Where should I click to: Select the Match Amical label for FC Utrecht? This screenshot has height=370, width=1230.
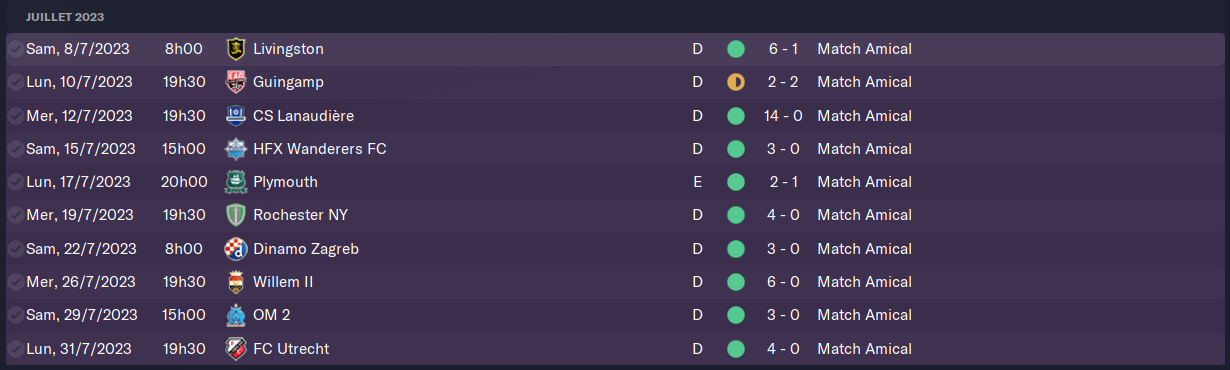pos(864,349)
